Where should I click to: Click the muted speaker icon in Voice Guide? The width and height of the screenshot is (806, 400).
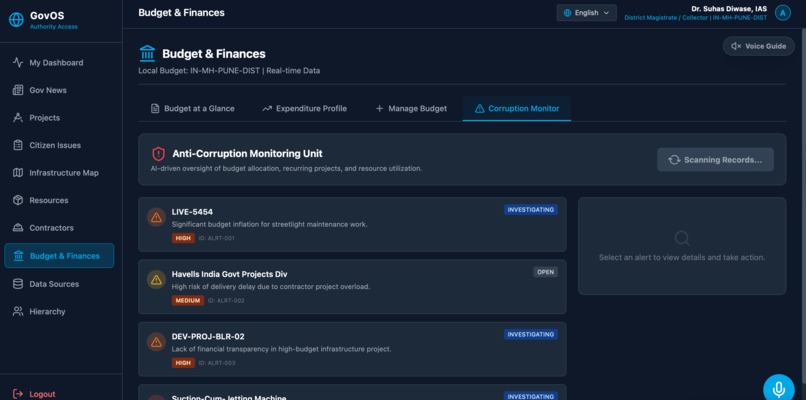click(x=736, y=46)
